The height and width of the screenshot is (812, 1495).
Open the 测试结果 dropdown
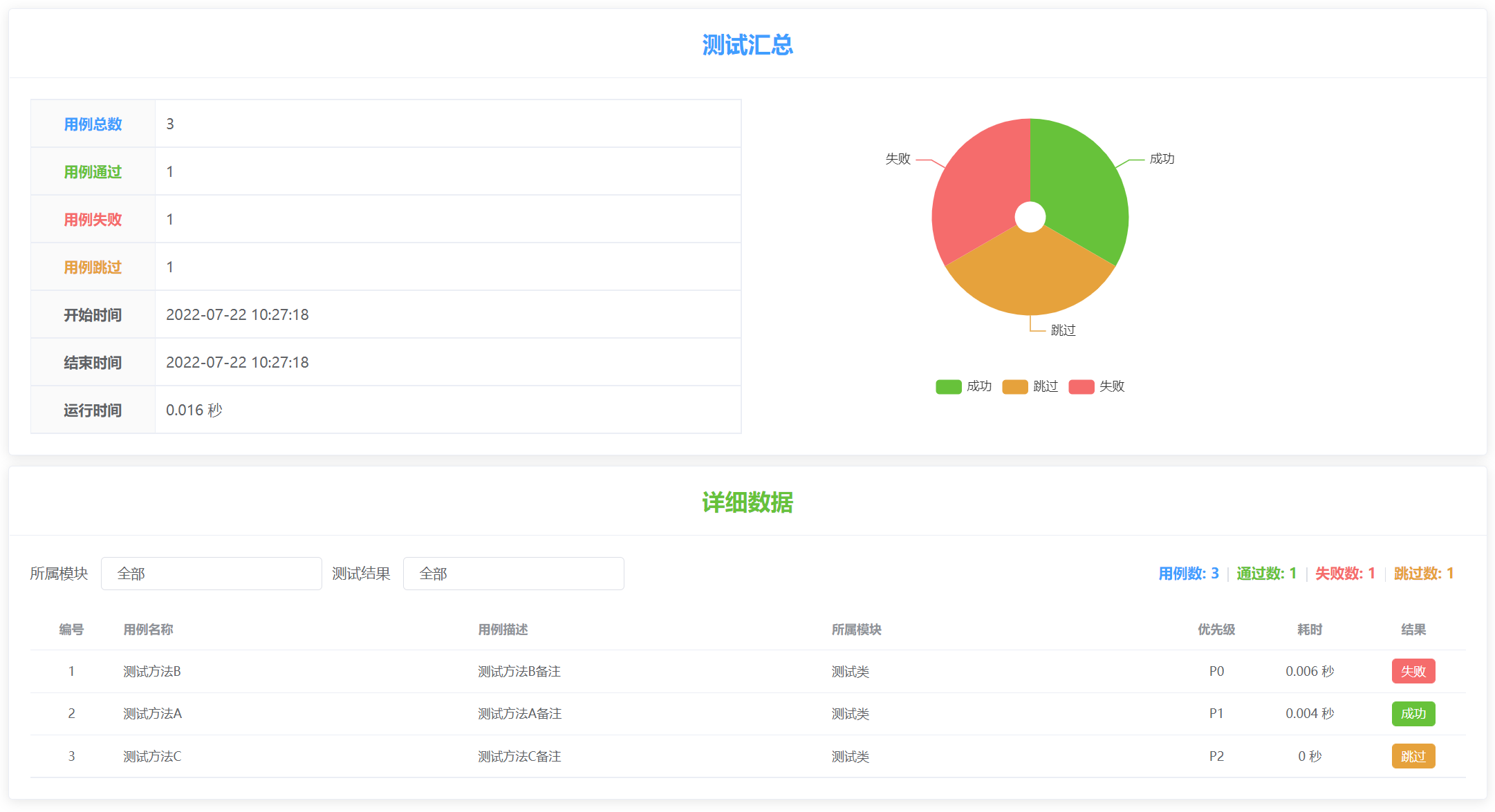(x=513, y=573)
